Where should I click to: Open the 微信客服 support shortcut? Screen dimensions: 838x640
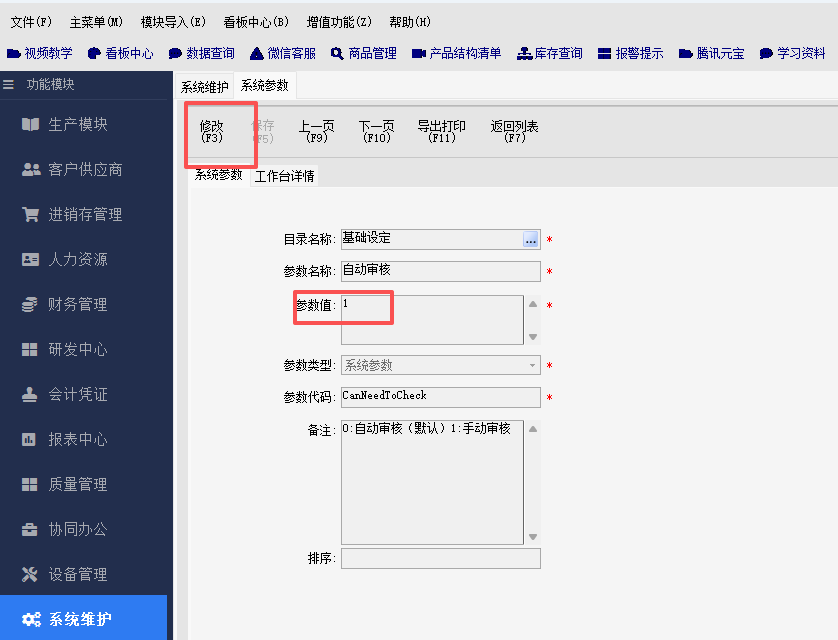pos(283,53)
